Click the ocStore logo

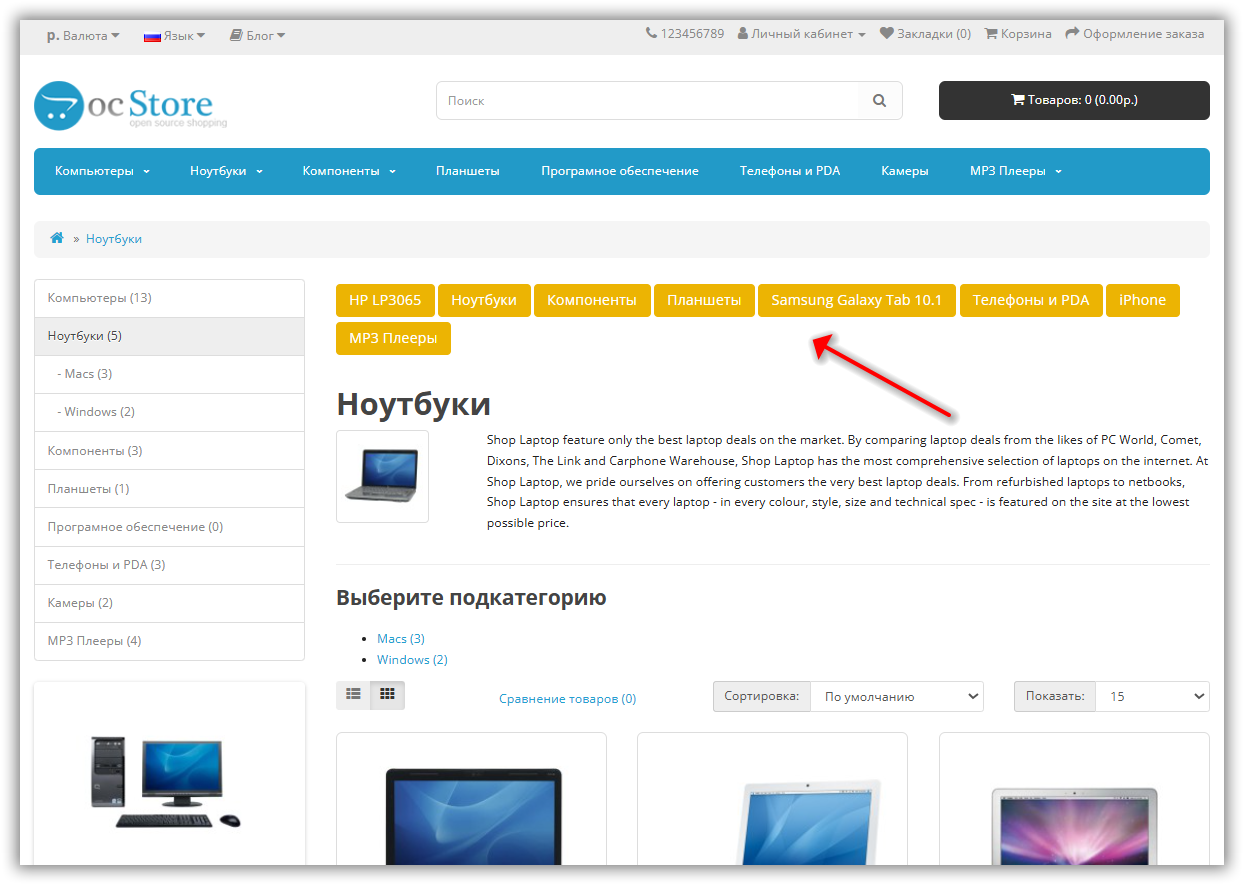tap(130, 105)
